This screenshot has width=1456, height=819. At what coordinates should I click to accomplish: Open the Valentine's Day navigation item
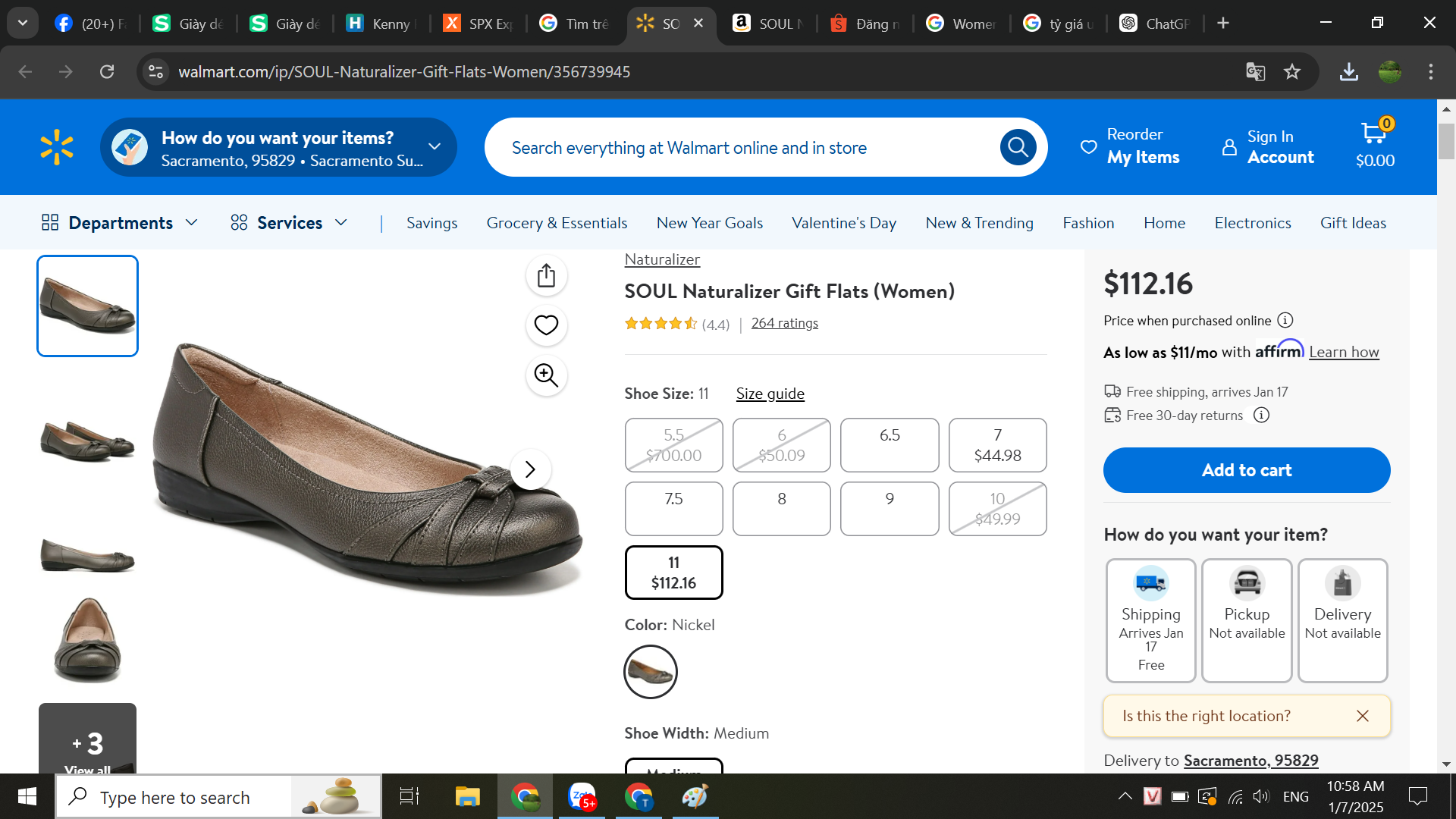[843, 223]
